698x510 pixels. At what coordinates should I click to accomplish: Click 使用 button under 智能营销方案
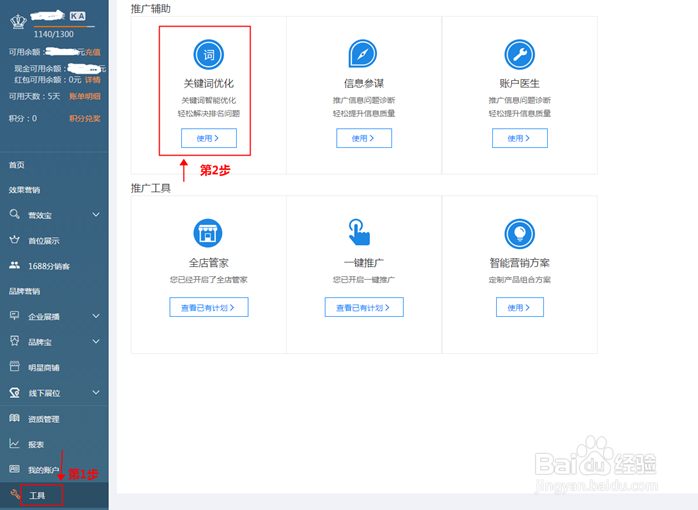click(x=519, y=307)
